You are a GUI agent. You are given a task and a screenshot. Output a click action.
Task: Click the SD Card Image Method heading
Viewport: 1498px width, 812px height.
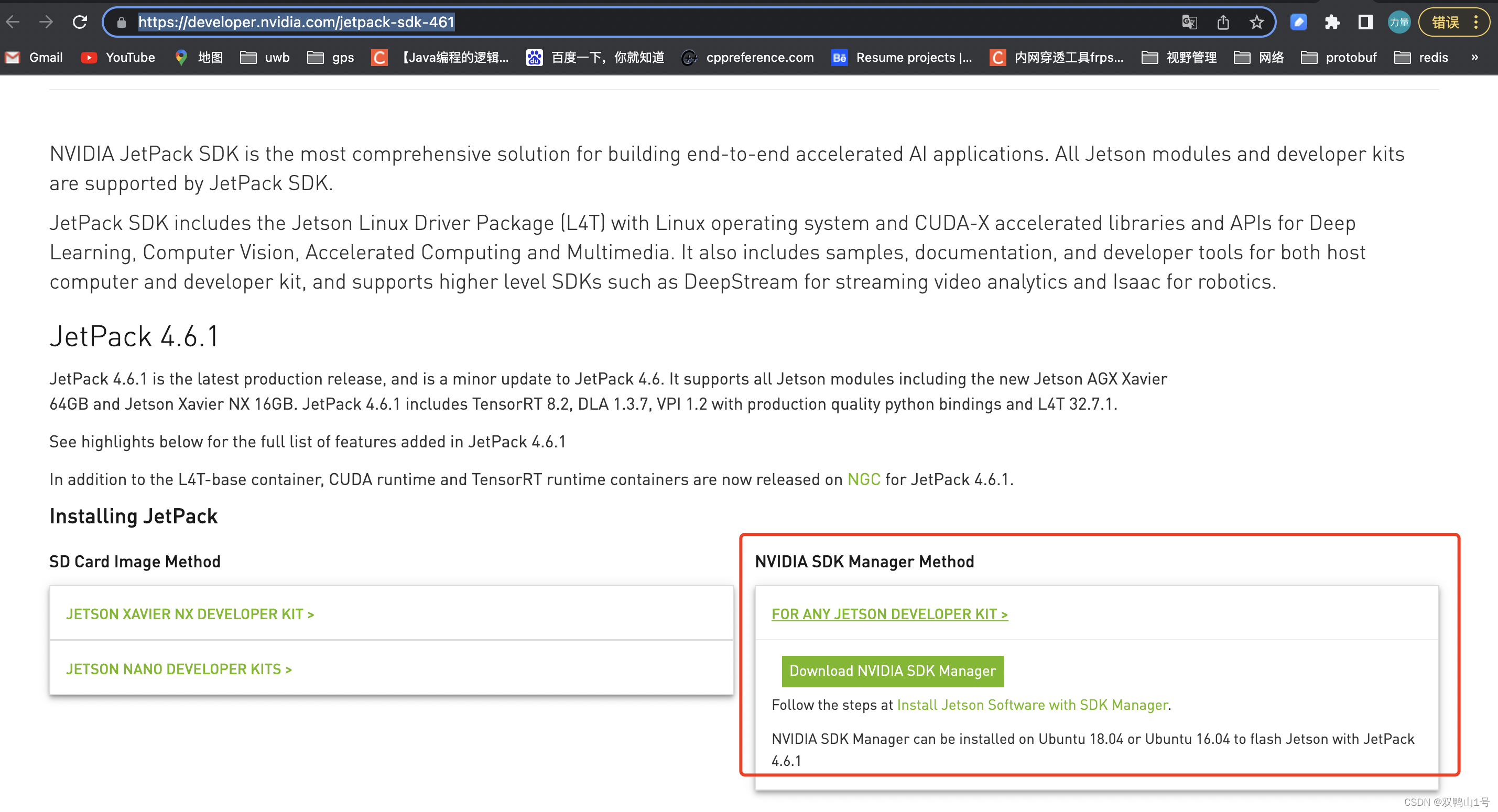click(x=135, y=562)
